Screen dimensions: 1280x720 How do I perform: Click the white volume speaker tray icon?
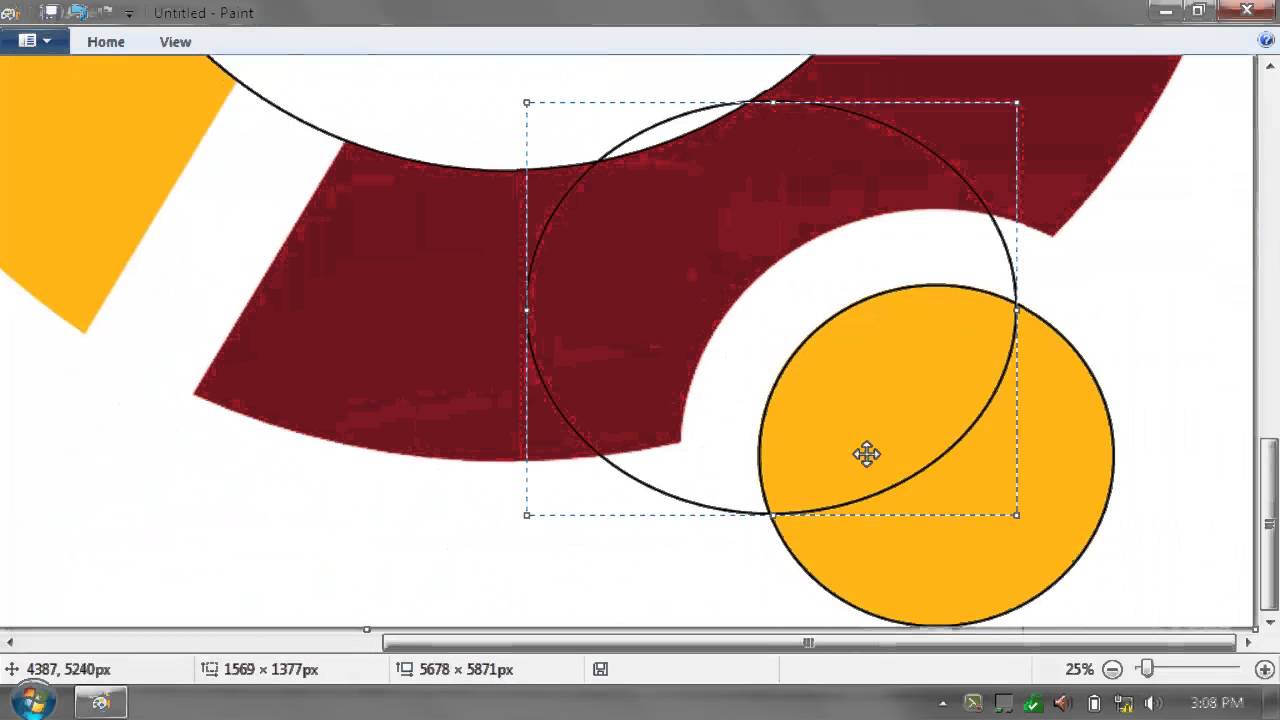1153,703
